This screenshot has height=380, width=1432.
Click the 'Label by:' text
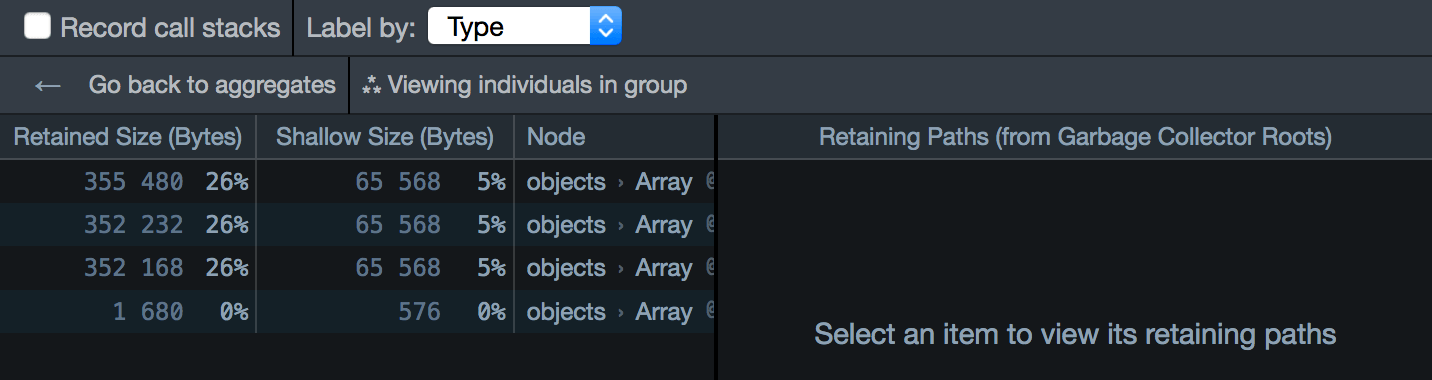(361, 27)
